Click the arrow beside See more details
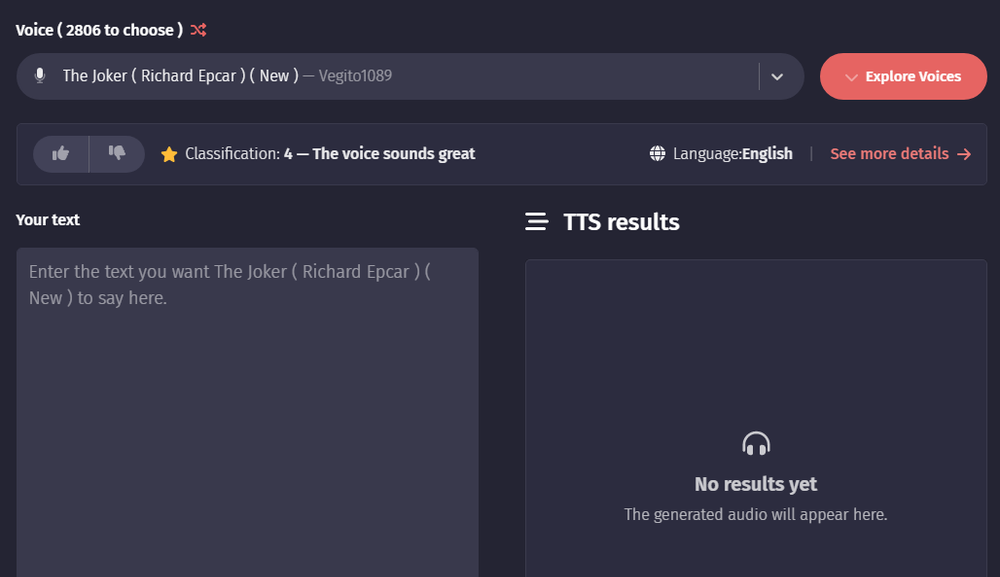Viewport: 1000px width, 577px height. 964,154
